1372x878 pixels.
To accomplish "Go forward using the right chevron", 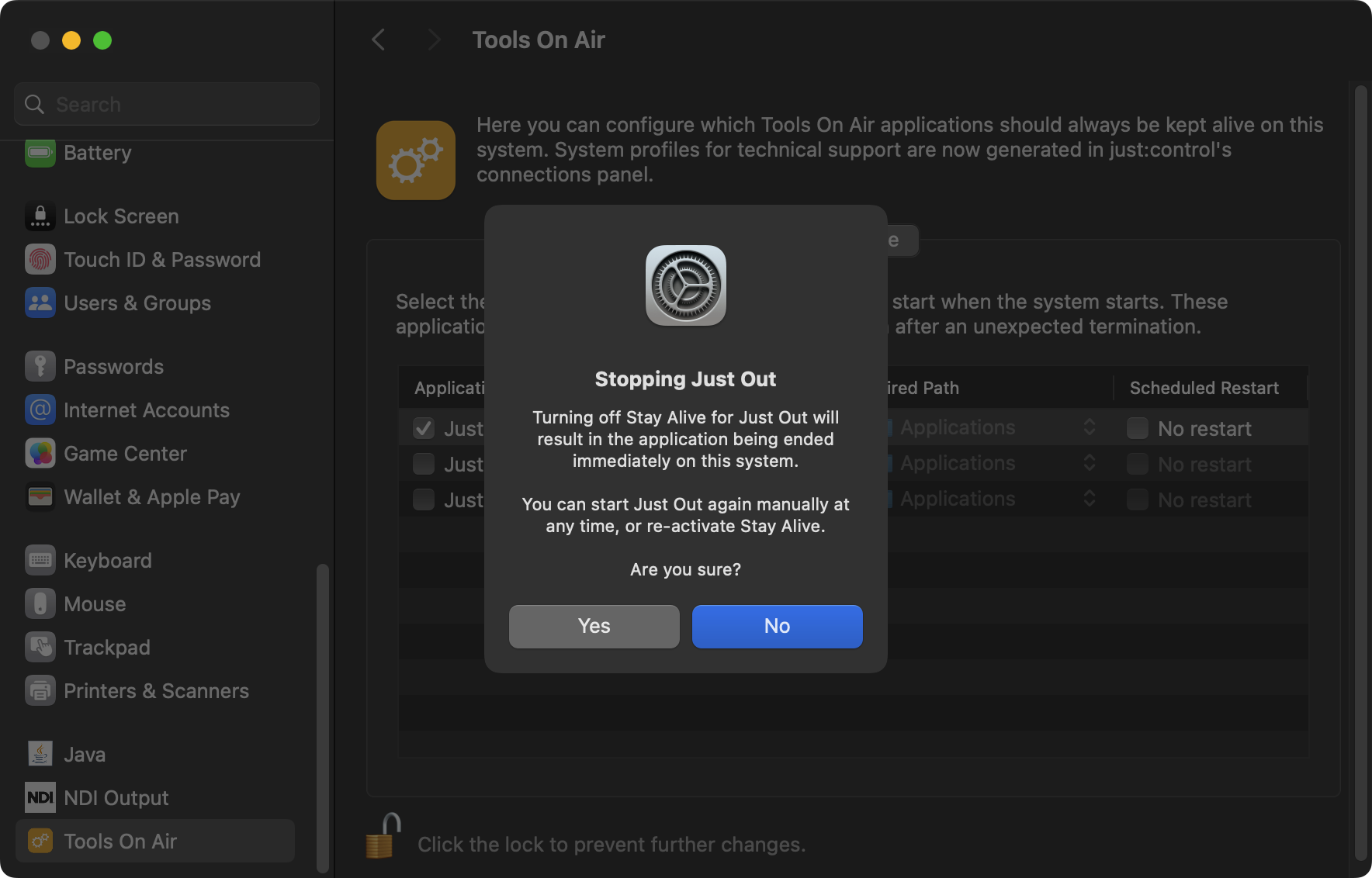I will pos(435,40).
